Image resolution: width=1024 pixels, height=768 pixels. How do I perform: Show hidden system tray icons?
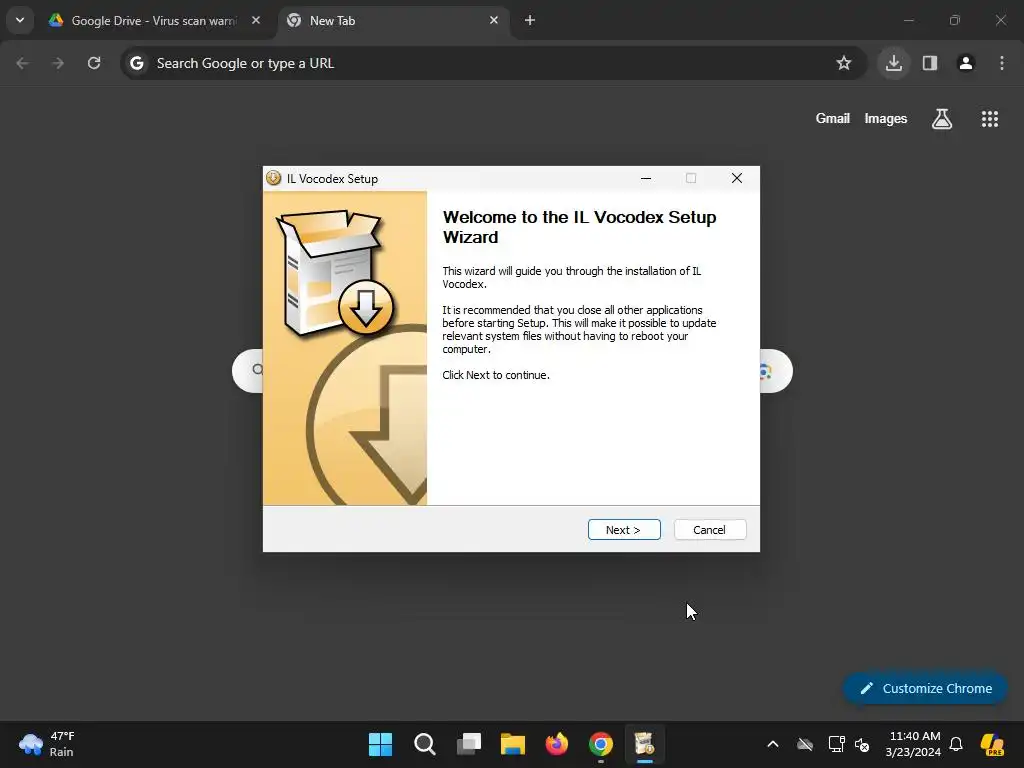[x=773, y=744]
